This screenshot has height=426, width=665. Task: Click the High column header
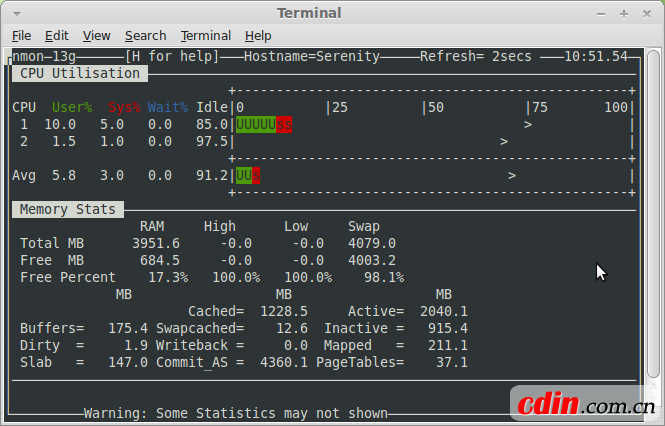pos(220,227)
